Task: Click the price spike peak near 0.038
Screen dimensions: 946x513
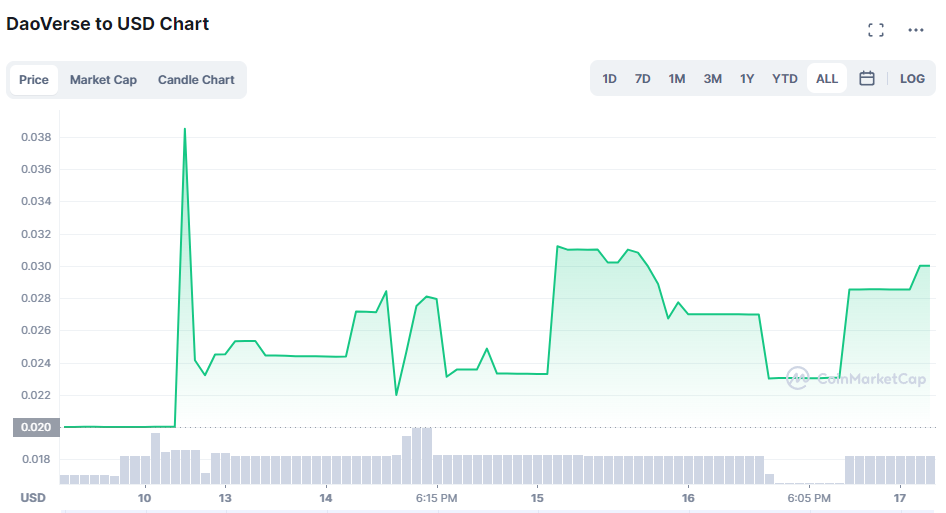Action: click(x=185, y=129)
